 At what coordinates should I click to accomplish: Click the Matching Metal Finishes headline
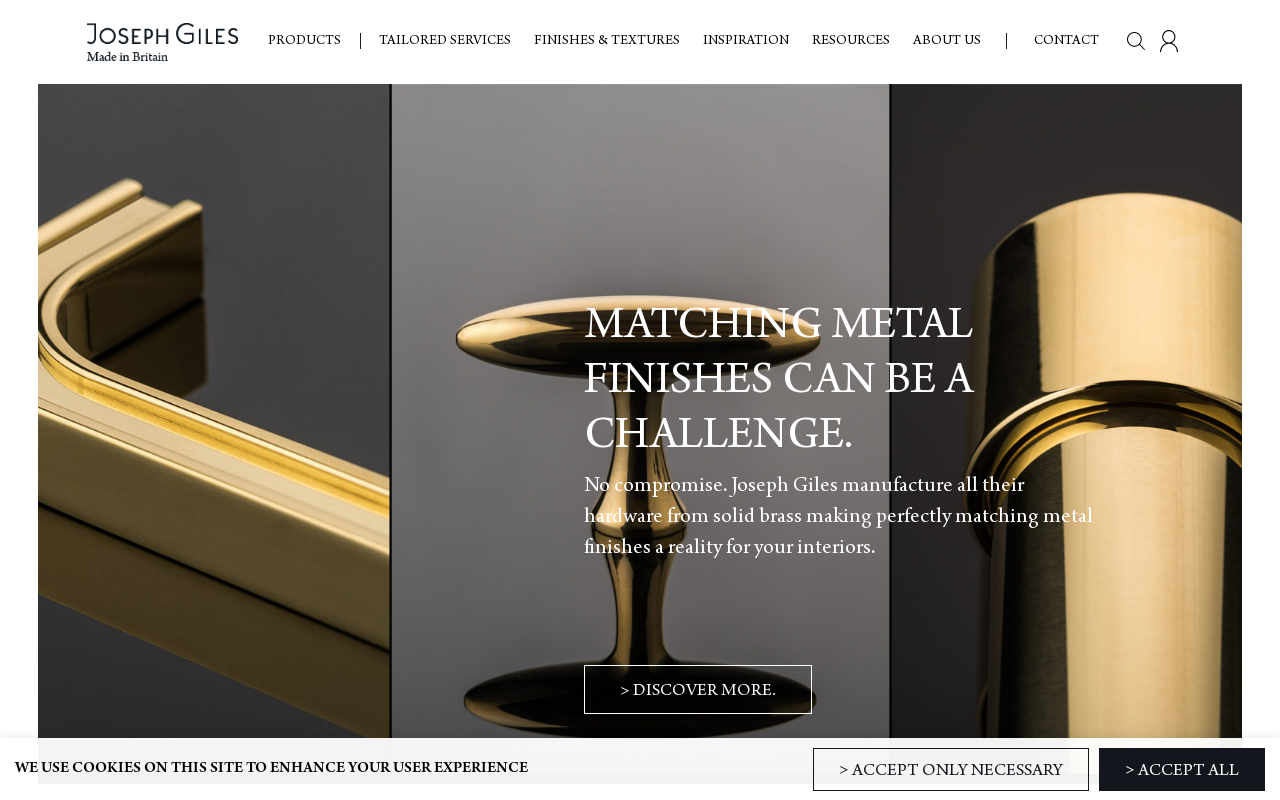click(x=779, y=379)
